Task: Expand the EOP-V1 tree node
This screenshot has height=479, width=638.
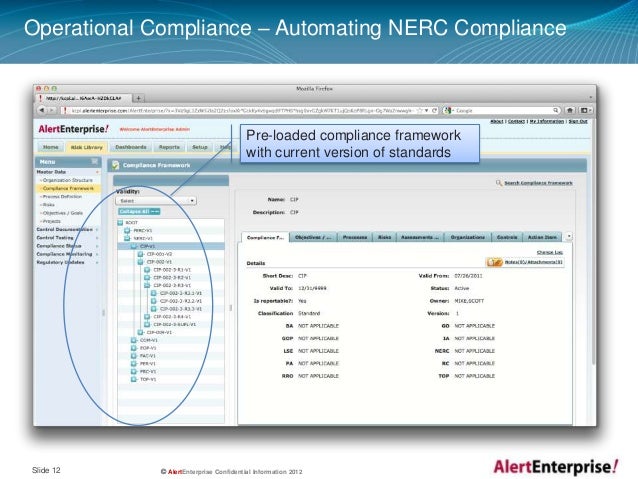Action: point(133,348)
